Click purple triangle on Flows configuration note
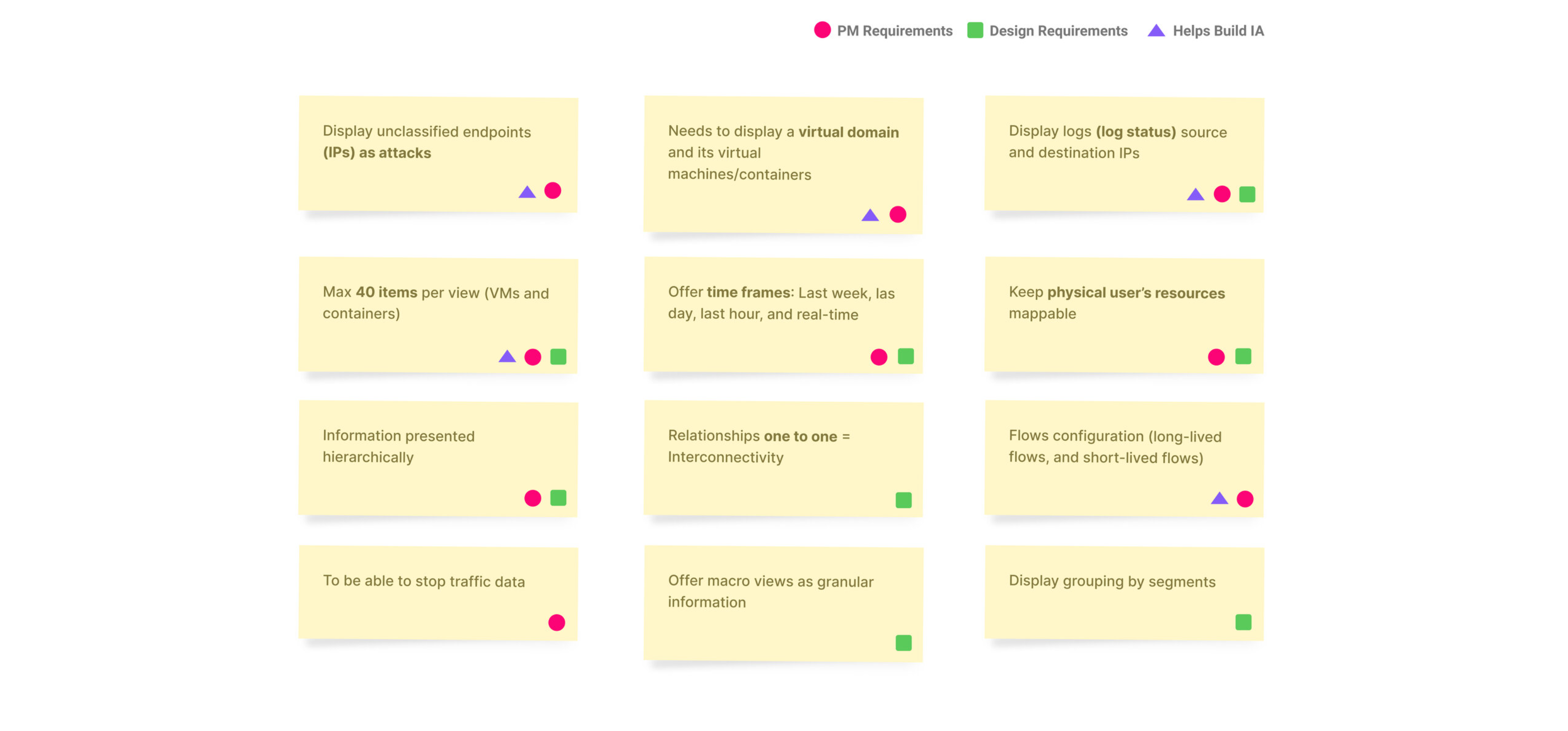The image size is (1568, 731). point(1219,499)
